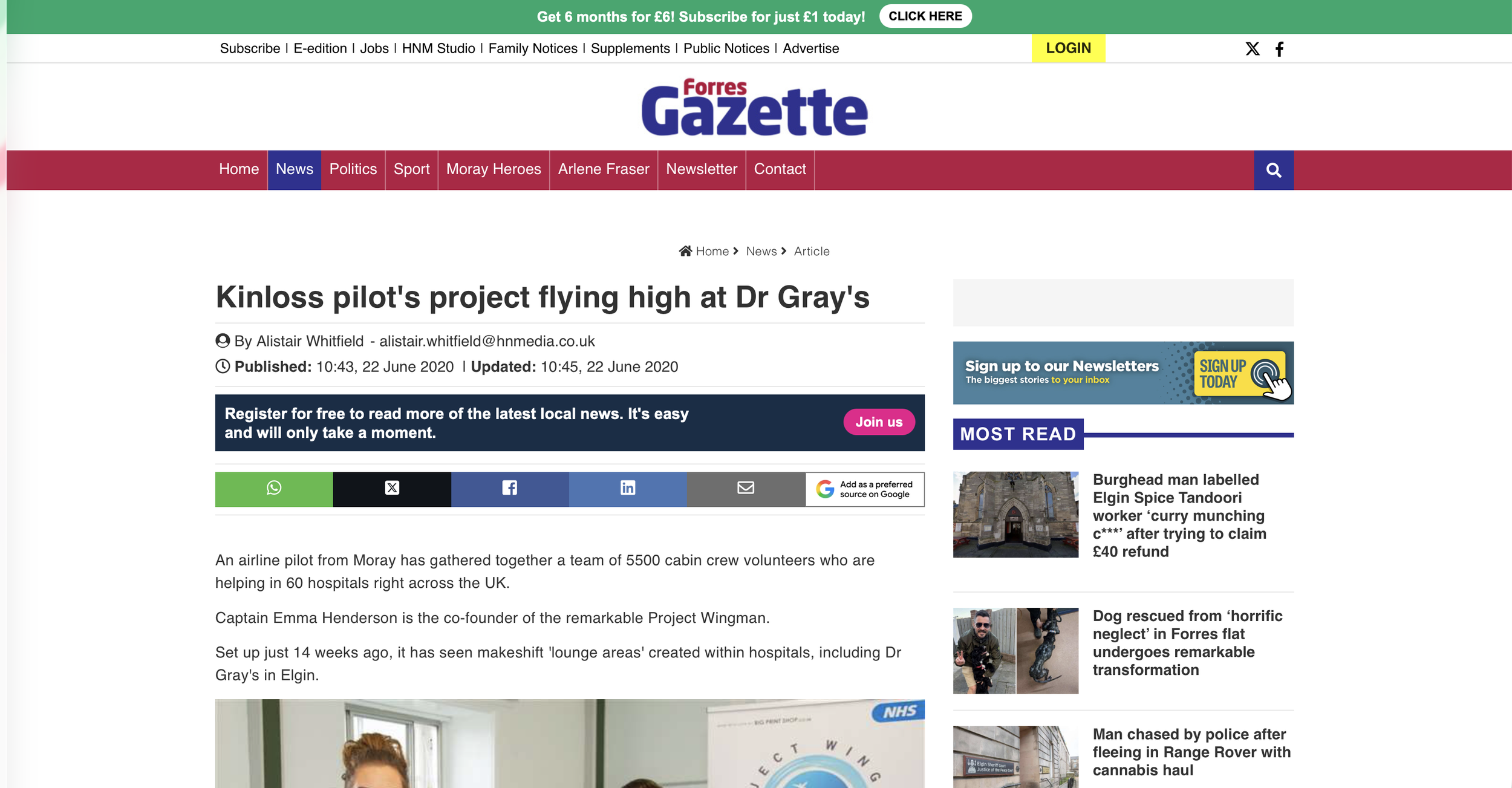Click the grey ad placeholder above the newsletter banner
The image size is (1512, 788).
pyautogui.click(x=1123, y=302)
